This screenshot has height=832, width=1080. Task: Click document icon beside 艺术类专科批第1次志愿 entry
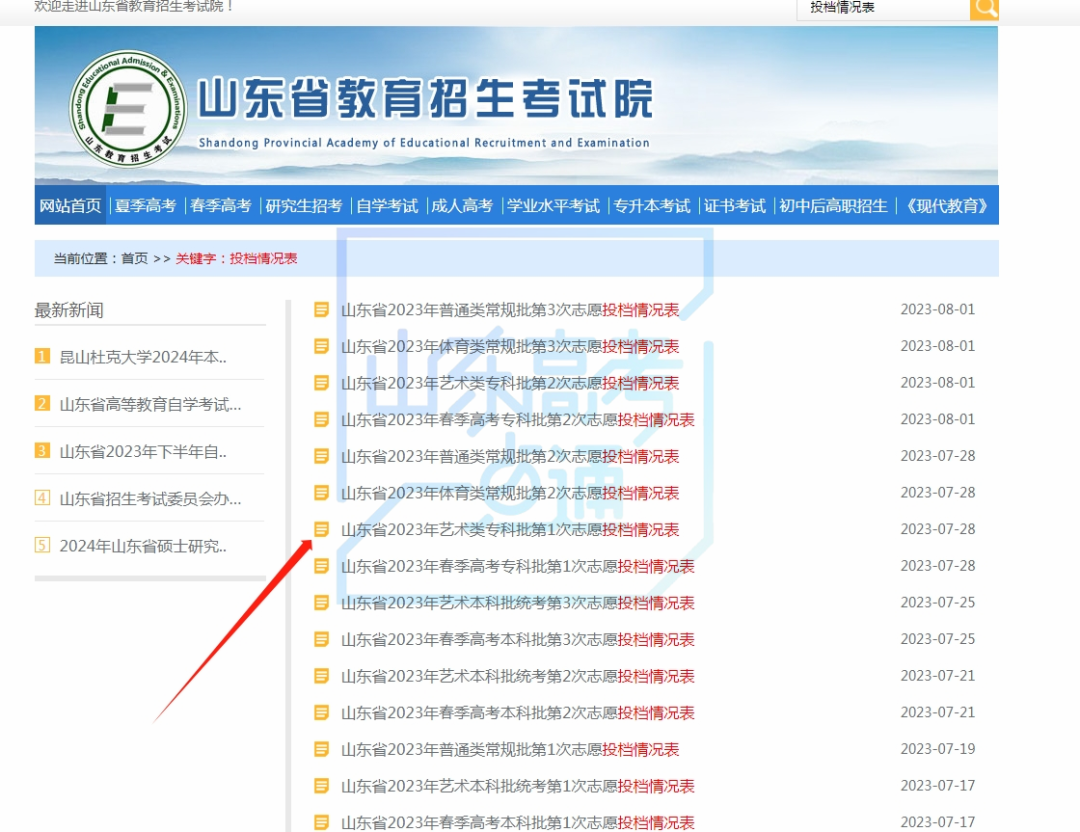click(x=321, y=529)
